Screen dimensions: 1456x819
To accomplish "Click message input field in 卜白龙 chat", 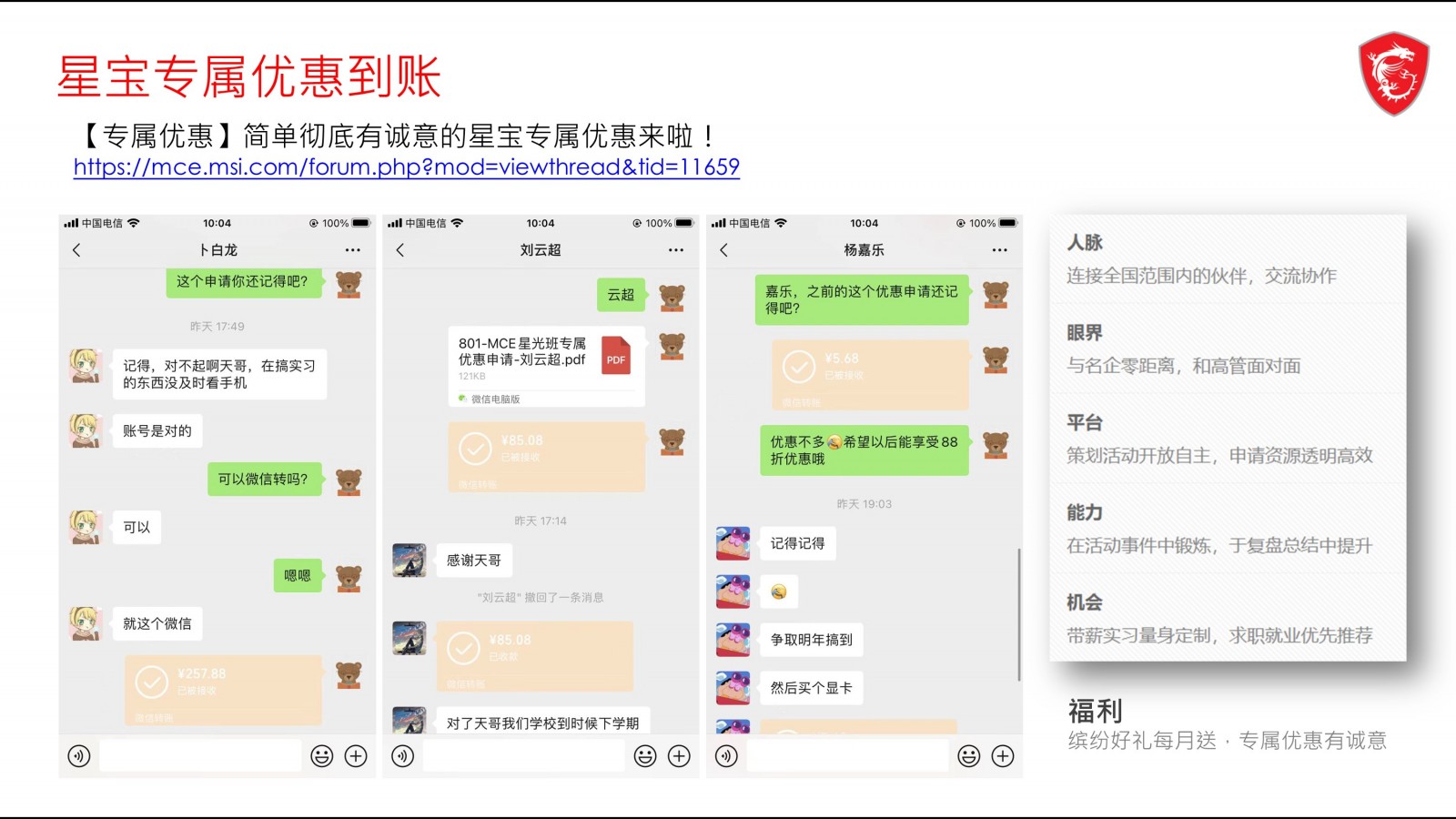I will (x=200, y=756).
